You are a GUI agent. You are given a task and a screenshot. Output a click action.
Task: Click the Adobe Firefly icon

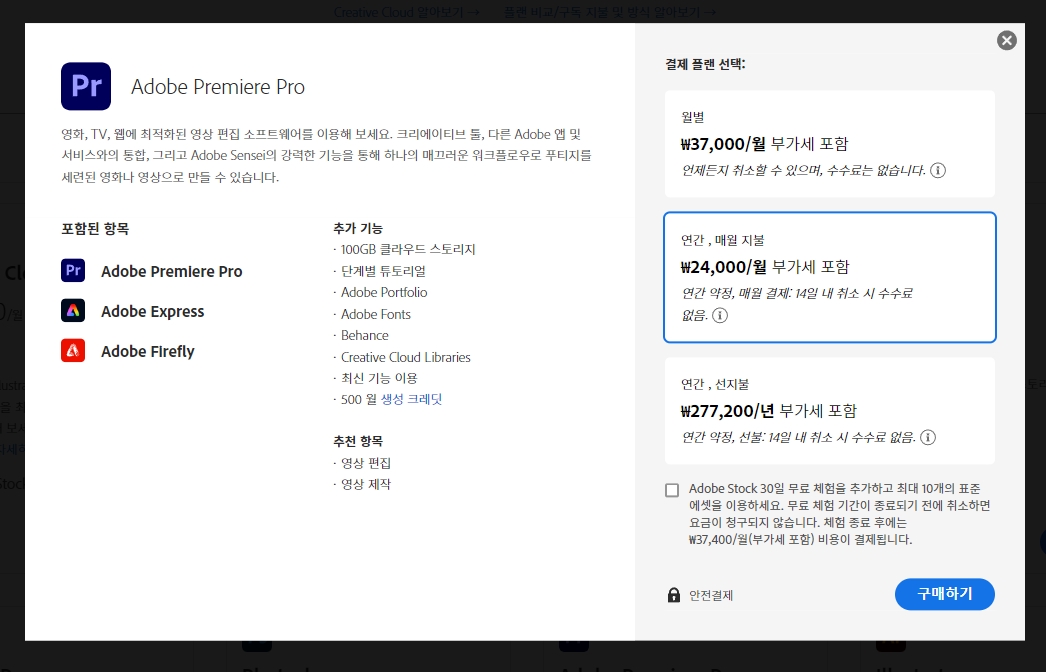[73, 350]
